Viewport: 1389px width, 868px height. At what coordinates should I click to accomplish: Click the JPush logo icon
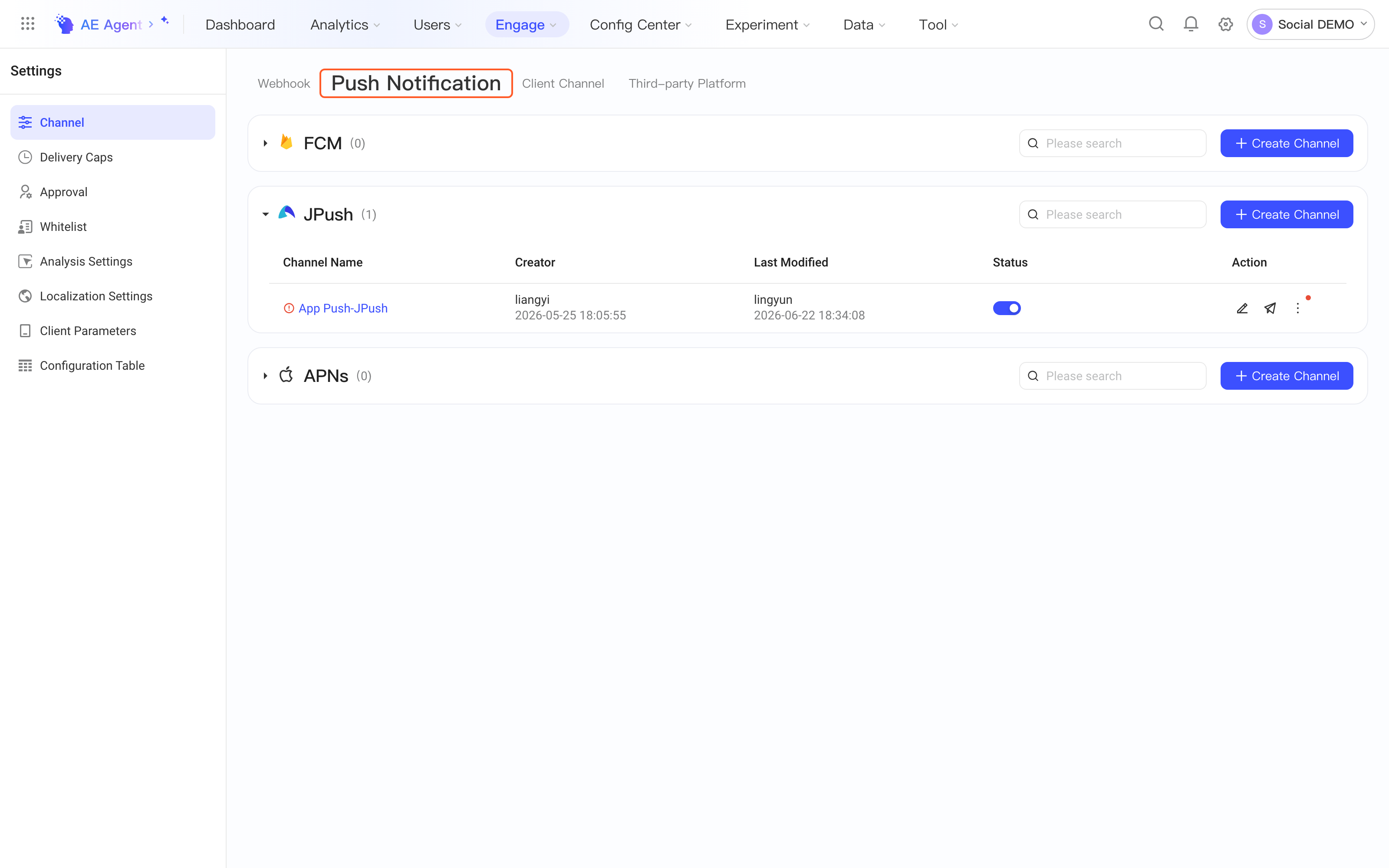coord(286,213)
